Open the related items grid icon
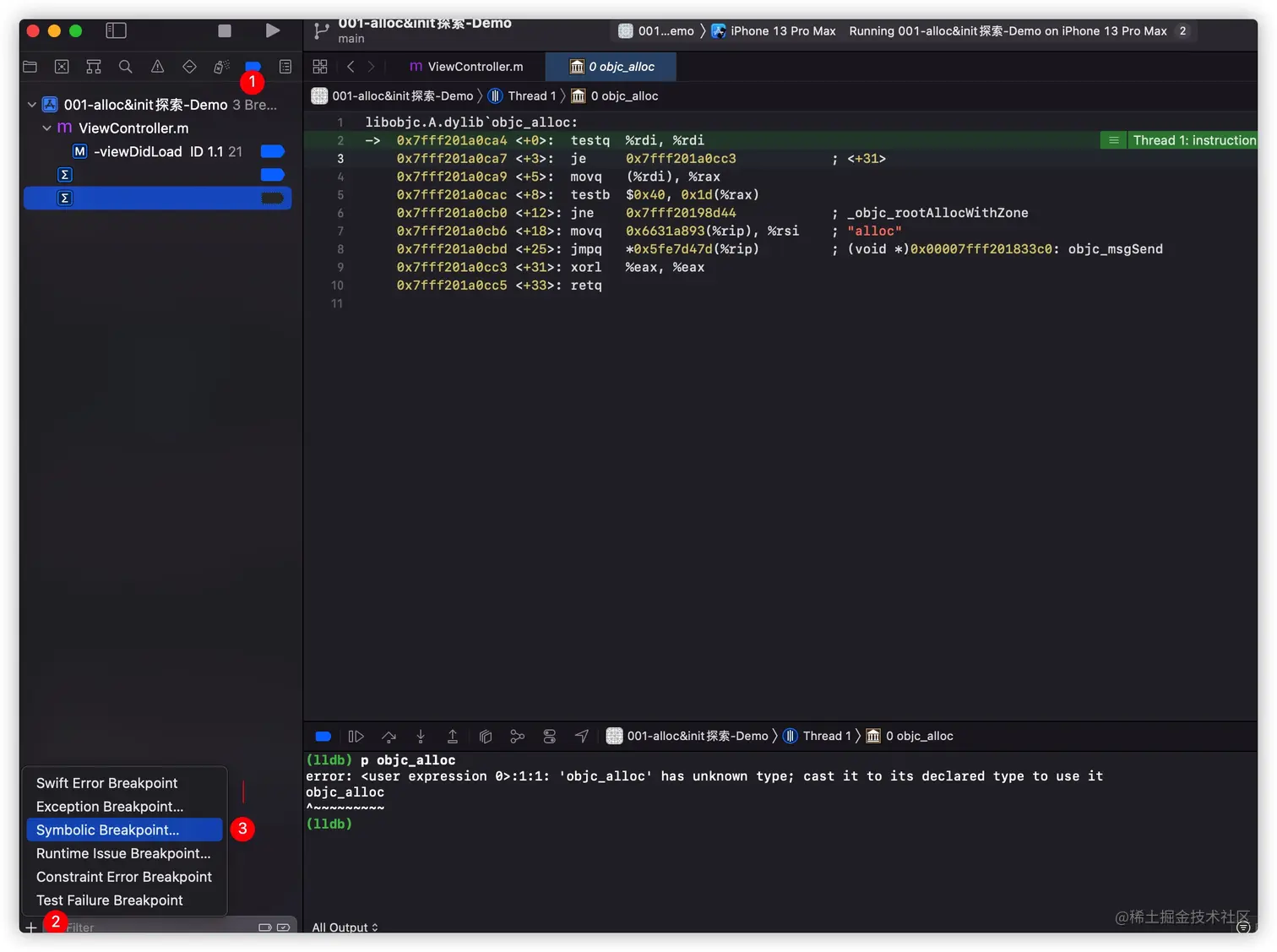Viewport: 1277px width, 952px height. coord(320,67)
